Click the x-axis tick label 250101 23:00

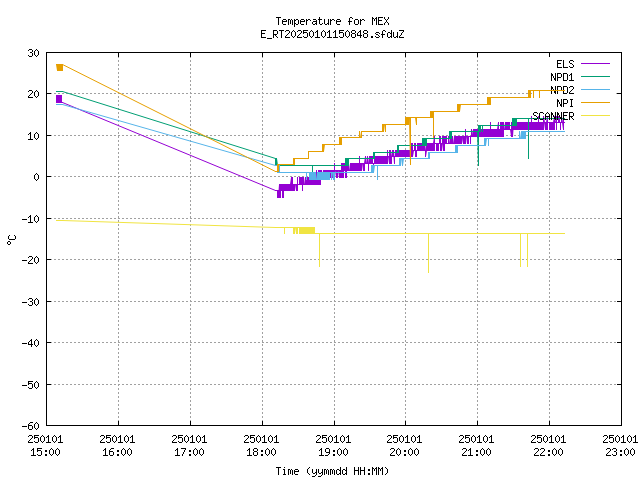pyautogui.click(x=620, y=446)
